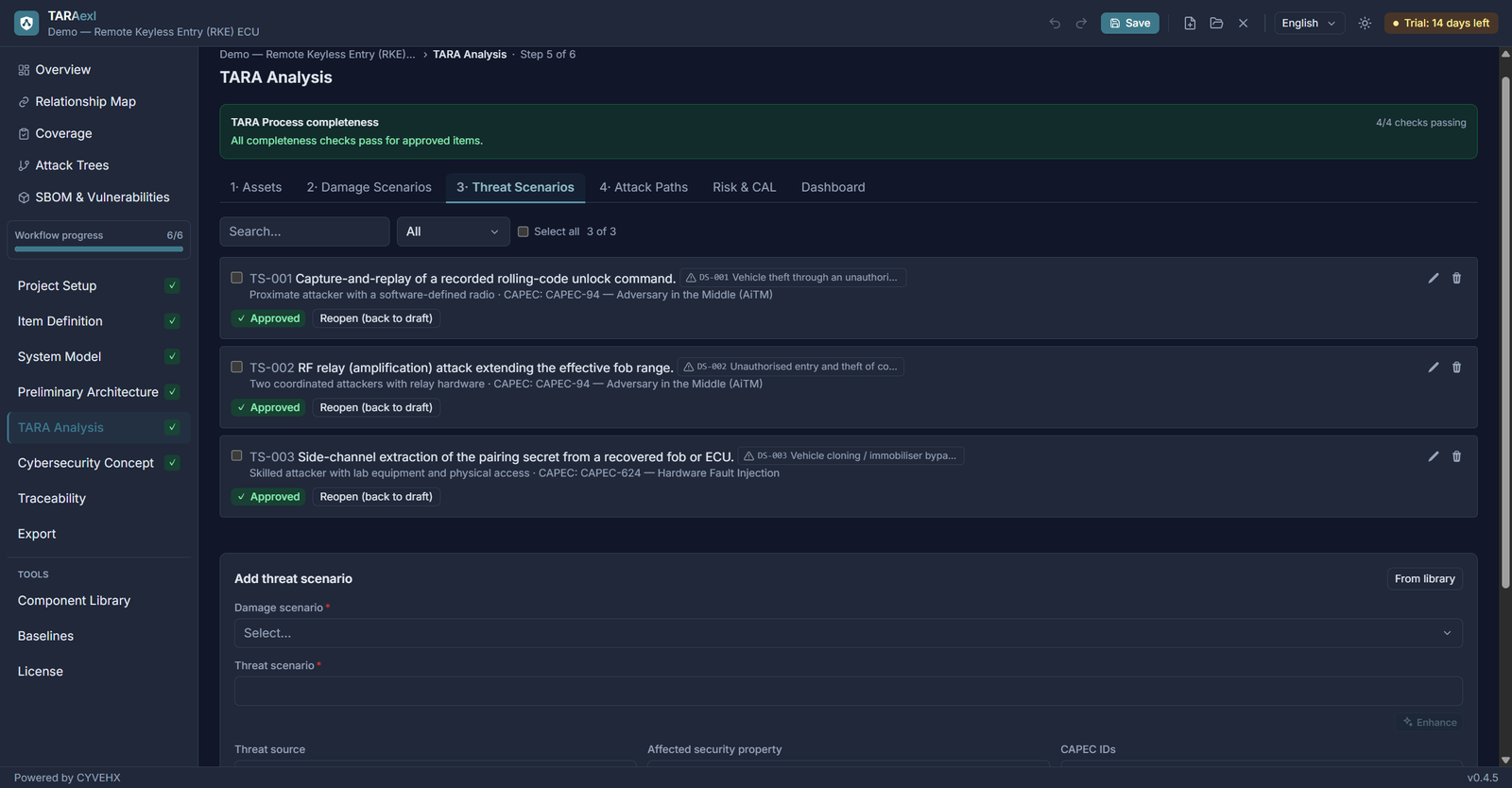This screenshot has width=1512, height=788.
Task: Open the License page
Action: click(98, 672)
